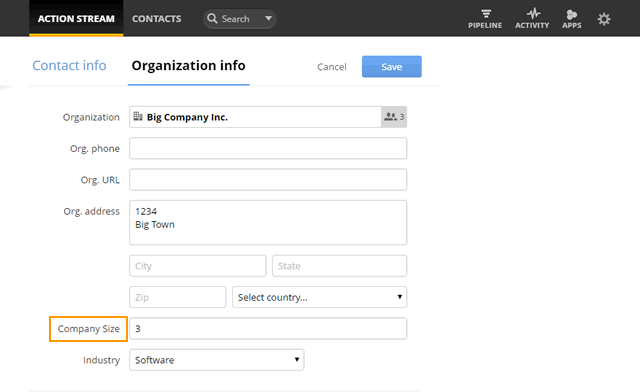Switch to Action Stream tab

(76, 18)
